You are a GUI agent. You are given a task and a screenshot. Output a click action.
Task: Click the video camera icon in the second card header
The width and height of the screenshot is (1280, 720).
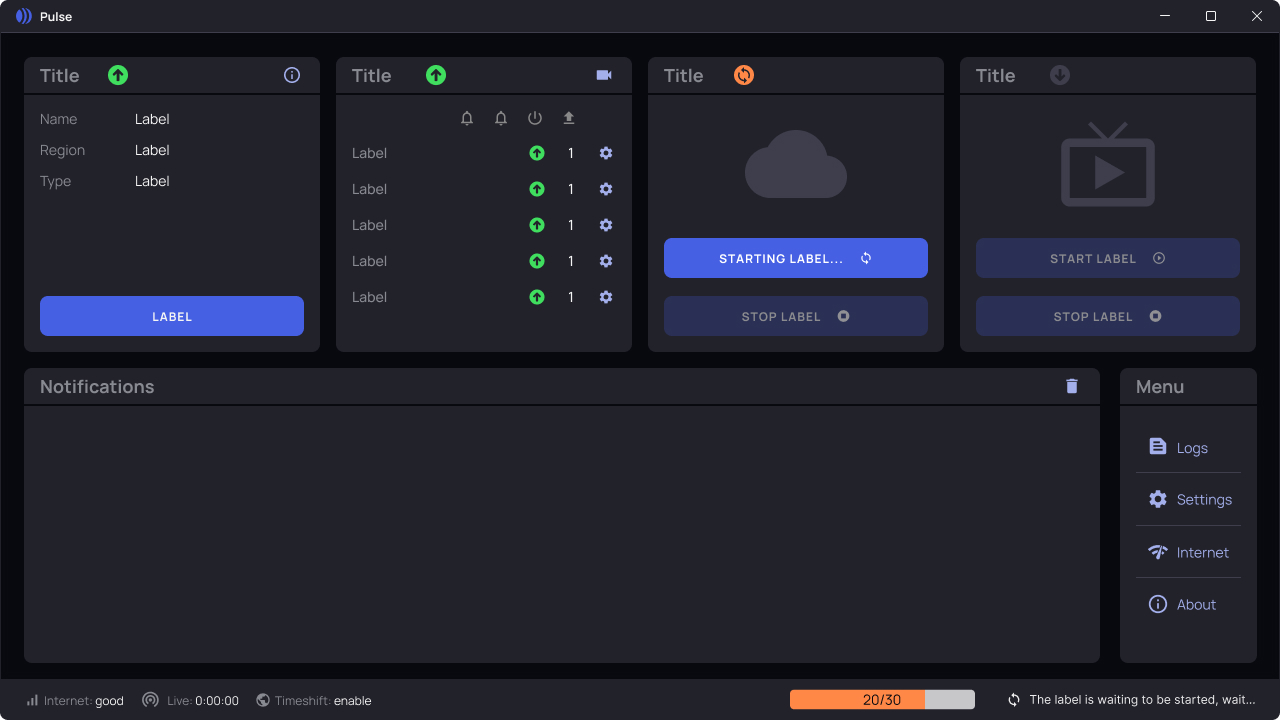[x=604, y=75]
